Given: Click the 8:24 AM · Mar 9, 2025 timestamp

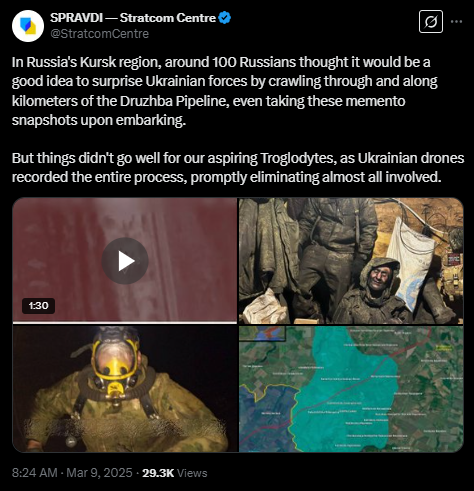Looking at the screenshot, I should tap(72, 473).
